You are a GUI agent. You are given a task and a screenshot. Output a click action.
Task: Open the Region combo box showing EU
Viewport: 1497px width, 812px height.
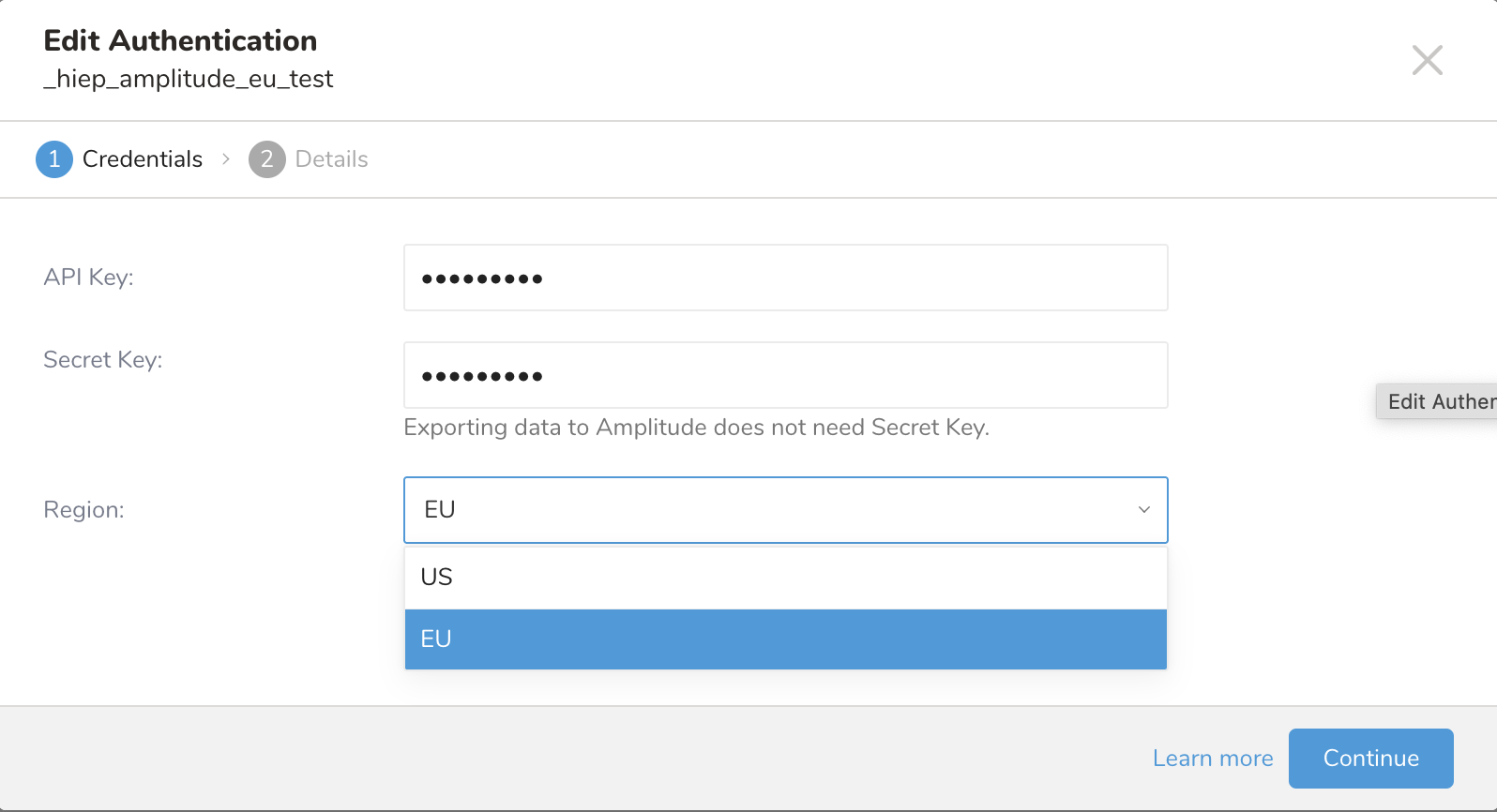pyautogui.click(x=769, y=510)
